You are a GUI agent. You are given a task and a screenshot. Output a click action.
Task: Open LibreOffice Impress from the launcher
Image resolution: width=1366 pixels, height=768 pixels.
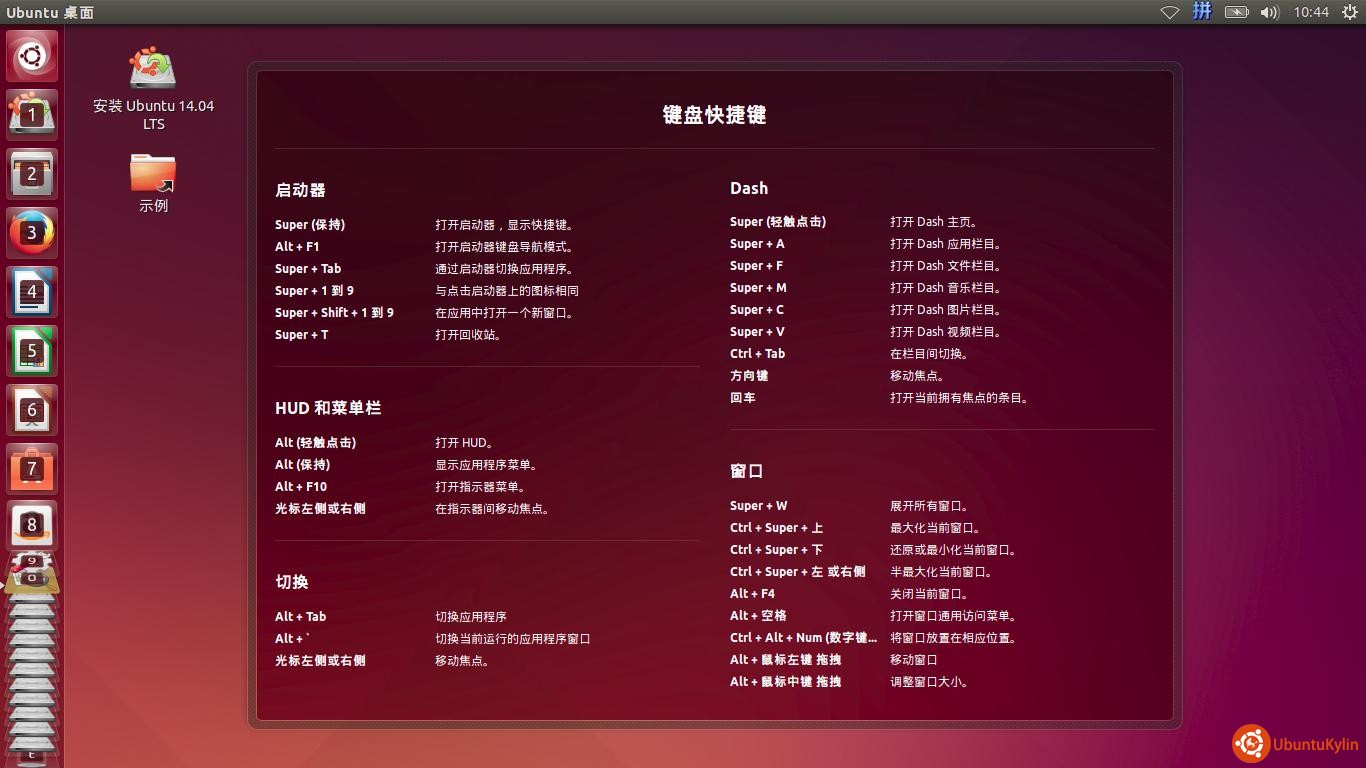tap(32, 410)
